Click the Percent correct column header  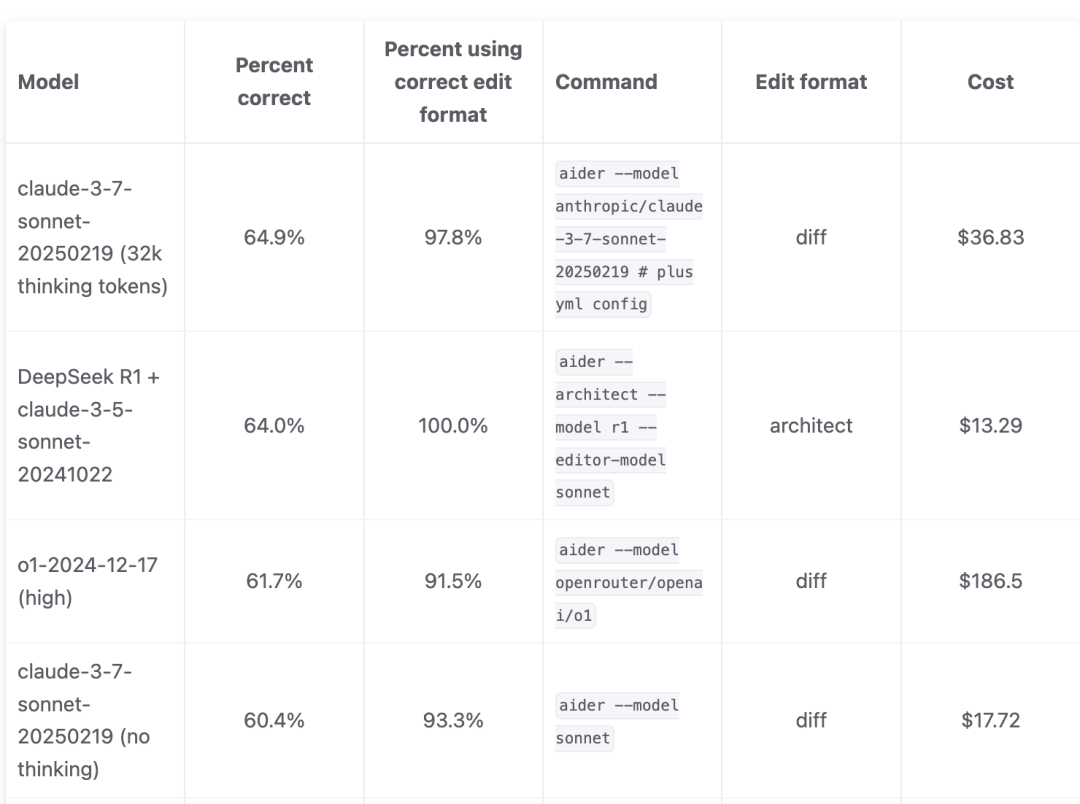tap(274, 82)
